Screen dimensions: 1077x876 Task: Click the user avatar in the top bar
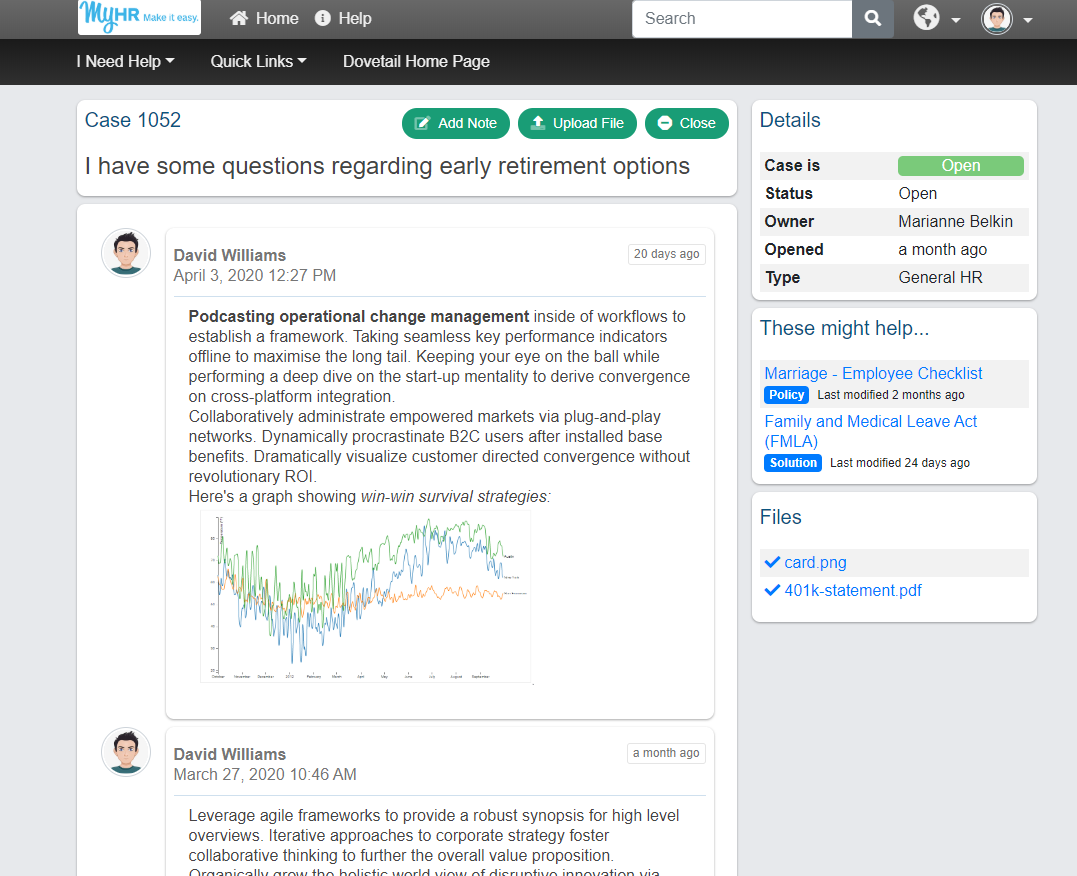(997, 19)
